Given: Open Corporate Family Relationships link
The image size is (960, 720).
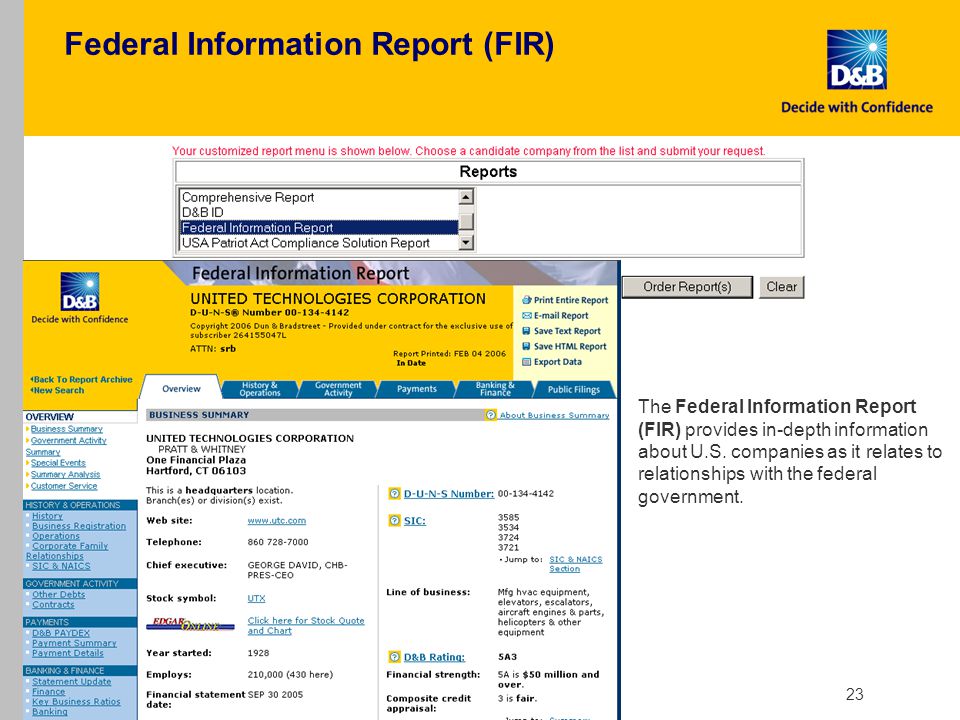Looking at the screenshot, I should (67, 551).
